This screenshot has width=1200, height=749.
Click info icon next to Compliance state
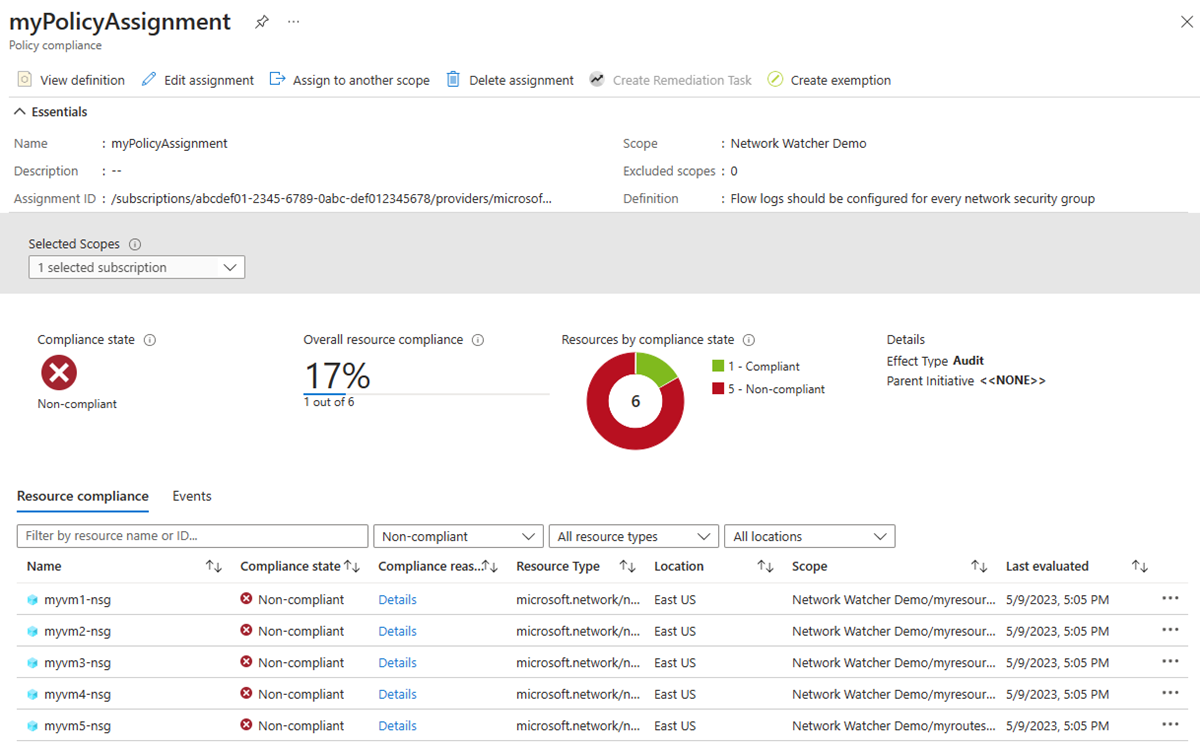coord(150,340)
